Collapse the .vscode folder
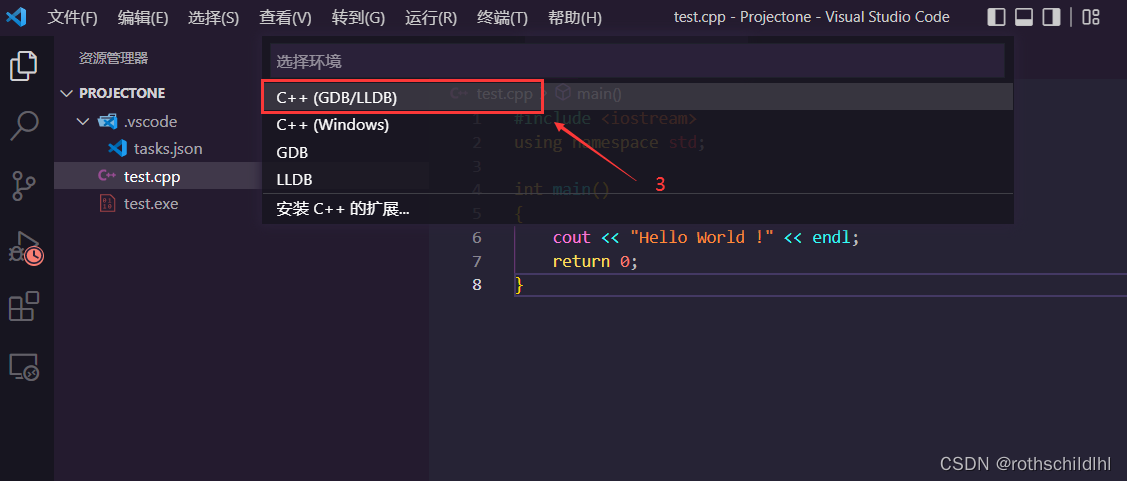This screenshot has height=481, width=1127. pos(83,122)
